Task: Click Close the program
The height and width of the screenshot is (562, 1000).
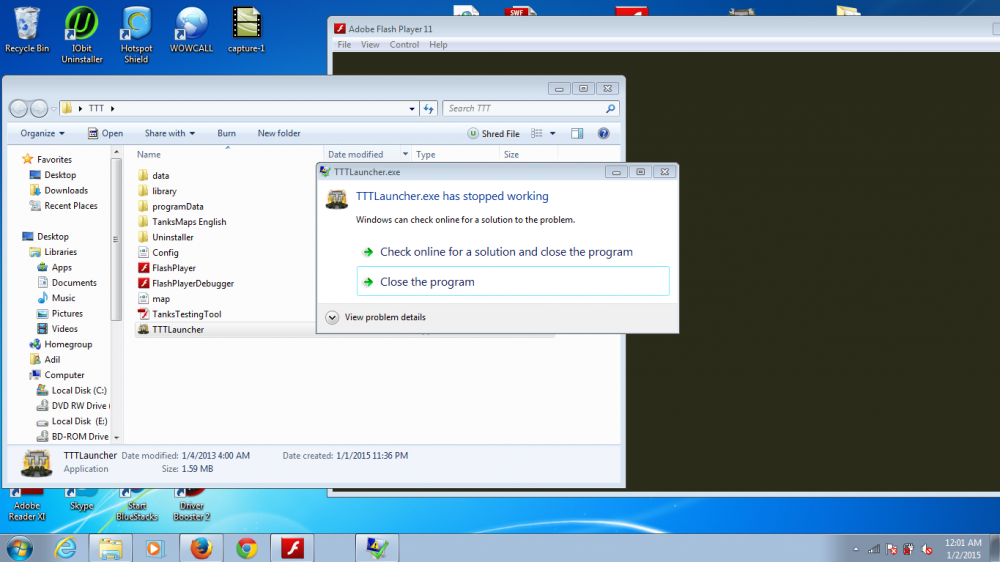Action: (427, 282)
